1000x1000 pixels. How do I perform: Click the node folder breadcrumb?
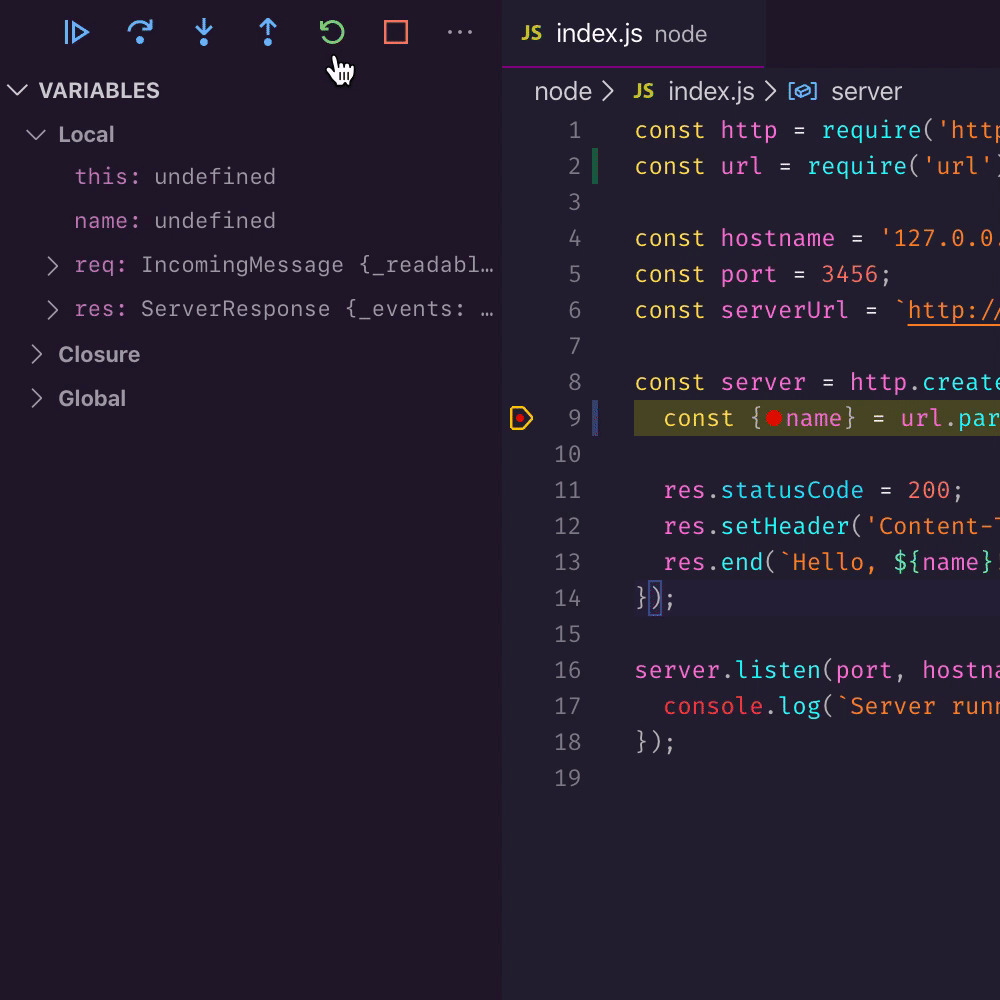tap(563, 92)
